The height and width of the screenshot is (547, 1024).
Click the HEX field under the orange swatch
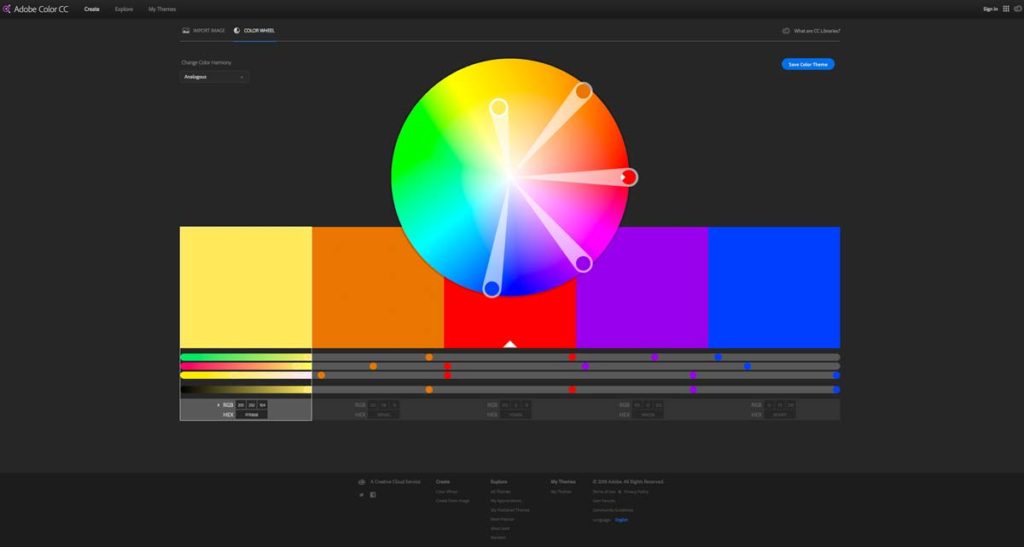tap(383, 414)
